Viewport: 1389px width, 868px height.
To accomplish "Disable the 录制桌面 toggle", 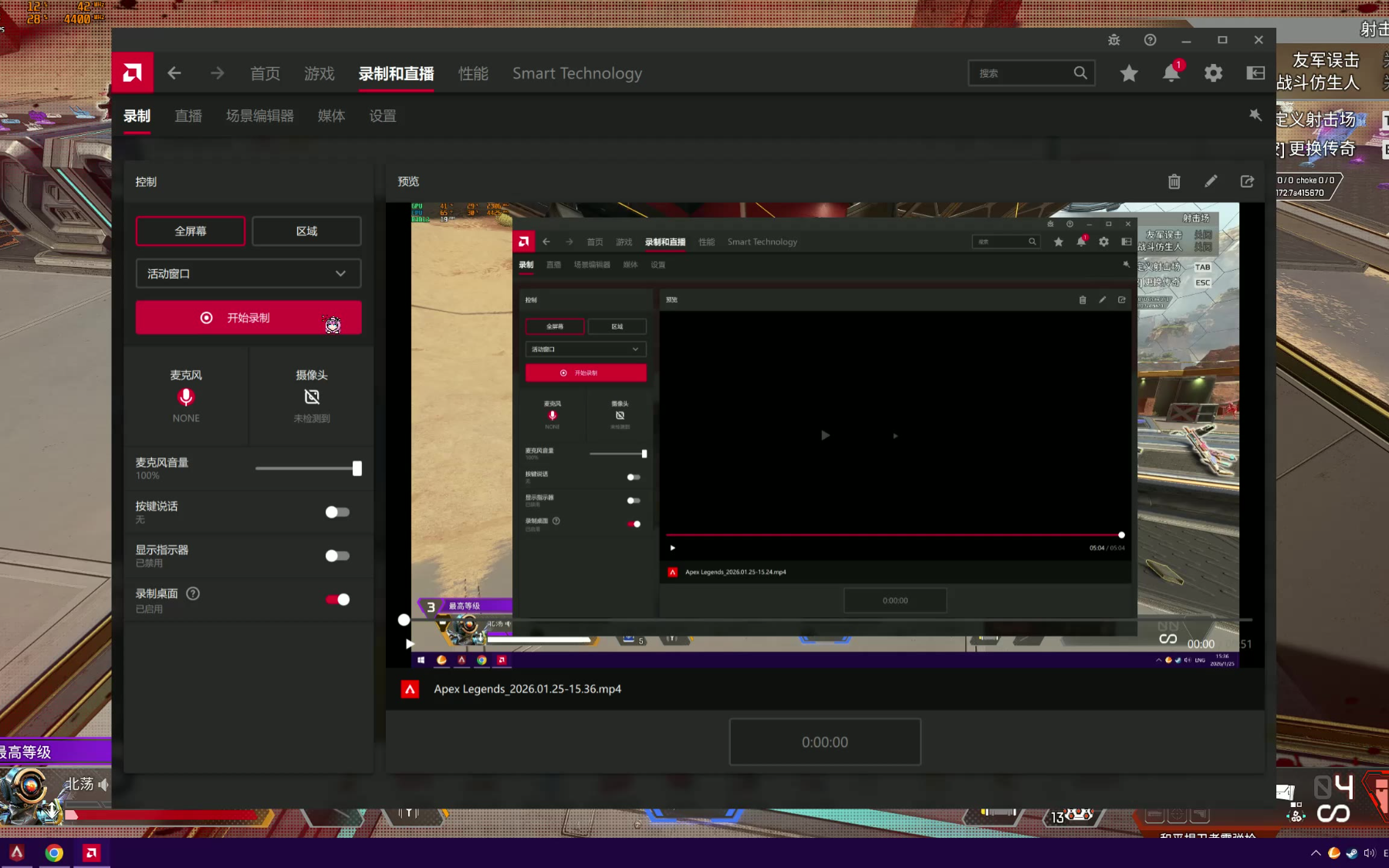I will tap(337, 599).
